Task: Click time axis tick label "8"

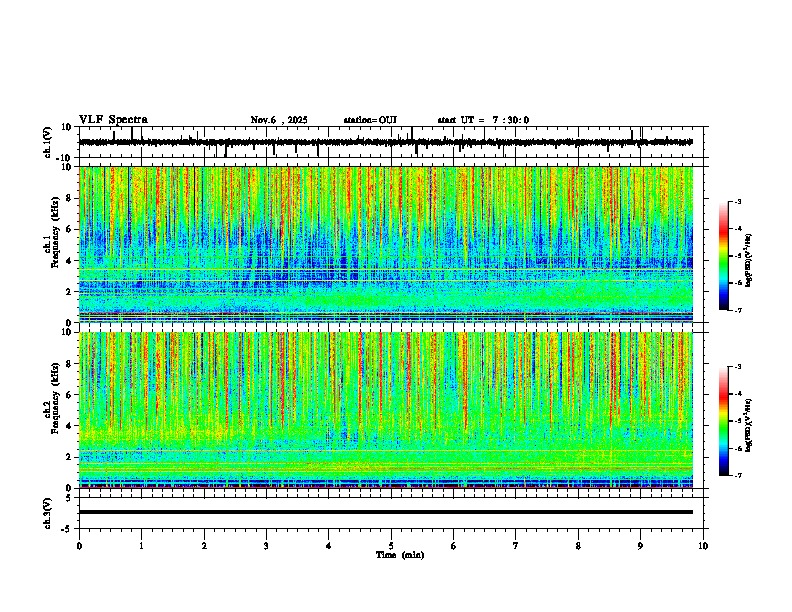Action: tap(578, 546)
